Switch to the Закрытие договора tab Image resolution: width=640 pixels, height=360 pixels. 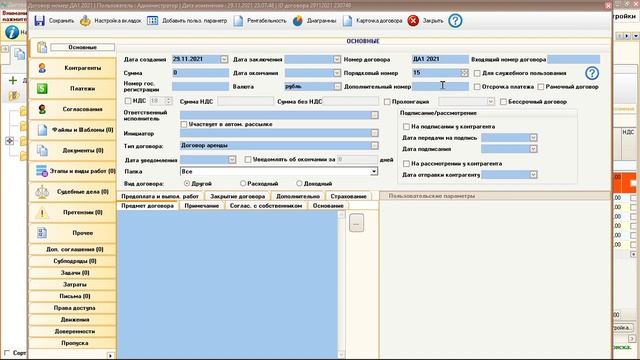(238, 196)
